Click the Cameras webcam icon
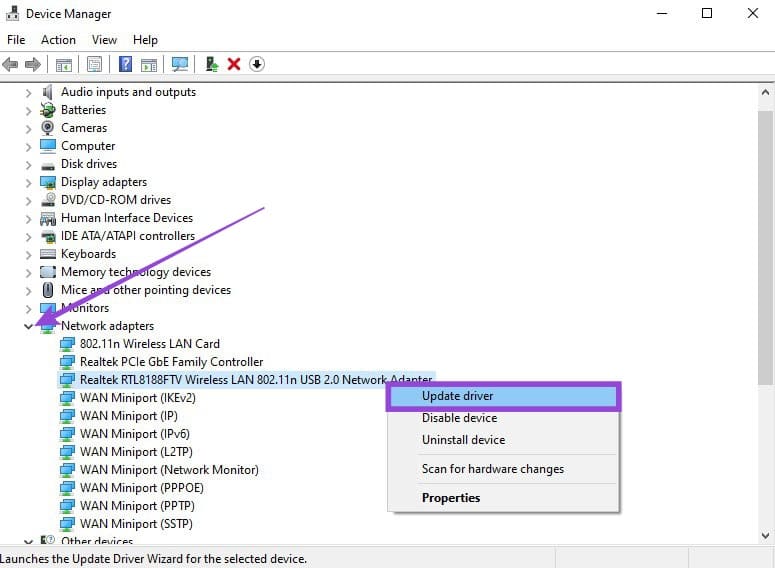This screenshot has width=775, height=568. pos(47,128)
